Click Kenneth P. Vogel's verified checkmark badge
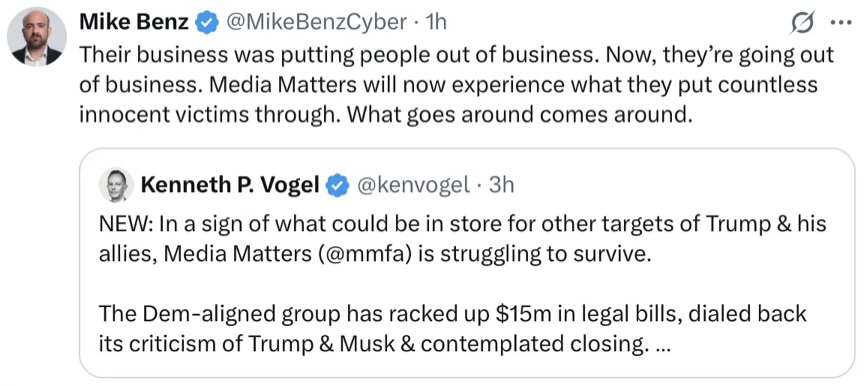 [x=338, y=186]
